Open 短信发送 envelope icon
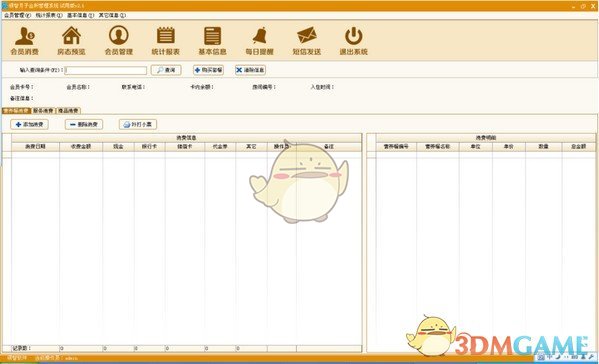 pos(306,40)
